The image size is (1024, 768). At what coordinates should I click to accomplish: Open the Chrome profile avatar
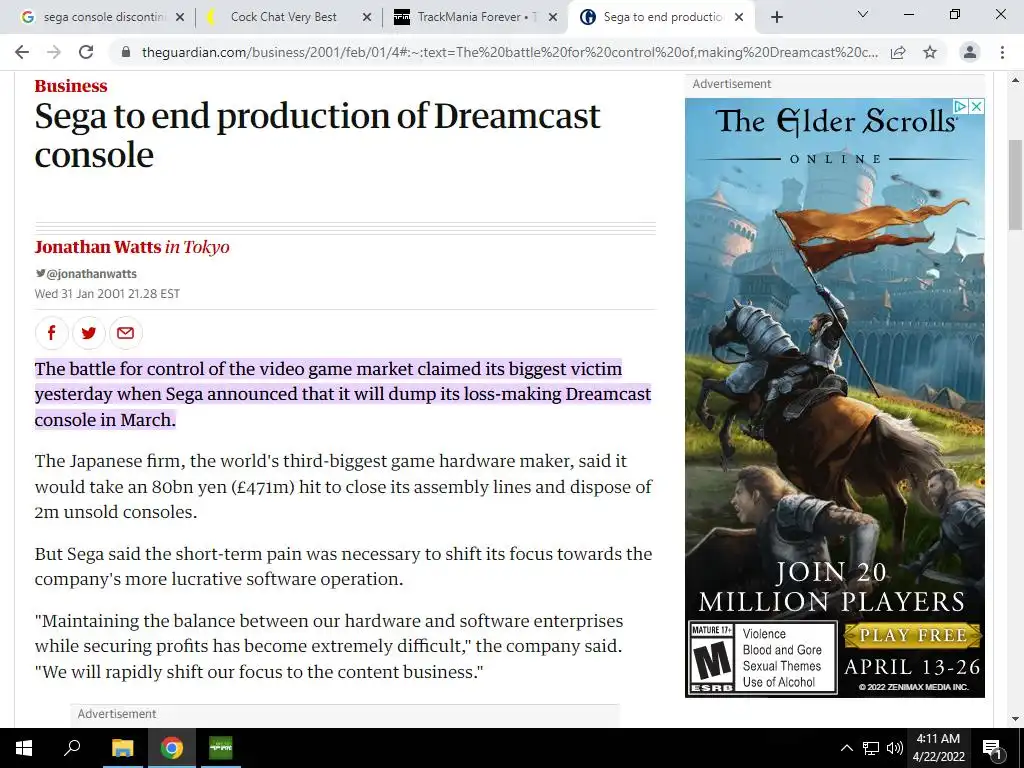(970, 52)
